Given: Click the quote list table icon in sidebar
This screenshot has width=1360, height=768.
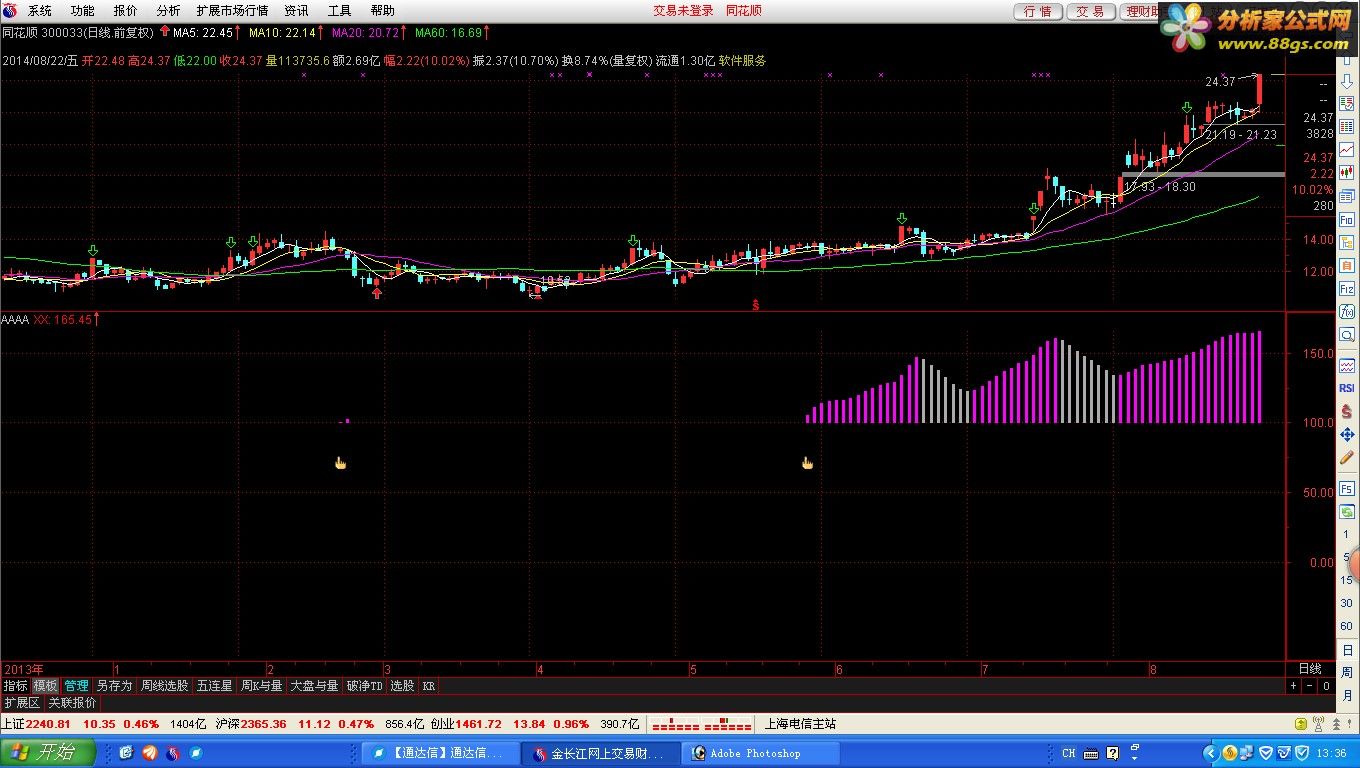Looking at the screenshot, I should pyautogui.click(x=1347, y=126).
